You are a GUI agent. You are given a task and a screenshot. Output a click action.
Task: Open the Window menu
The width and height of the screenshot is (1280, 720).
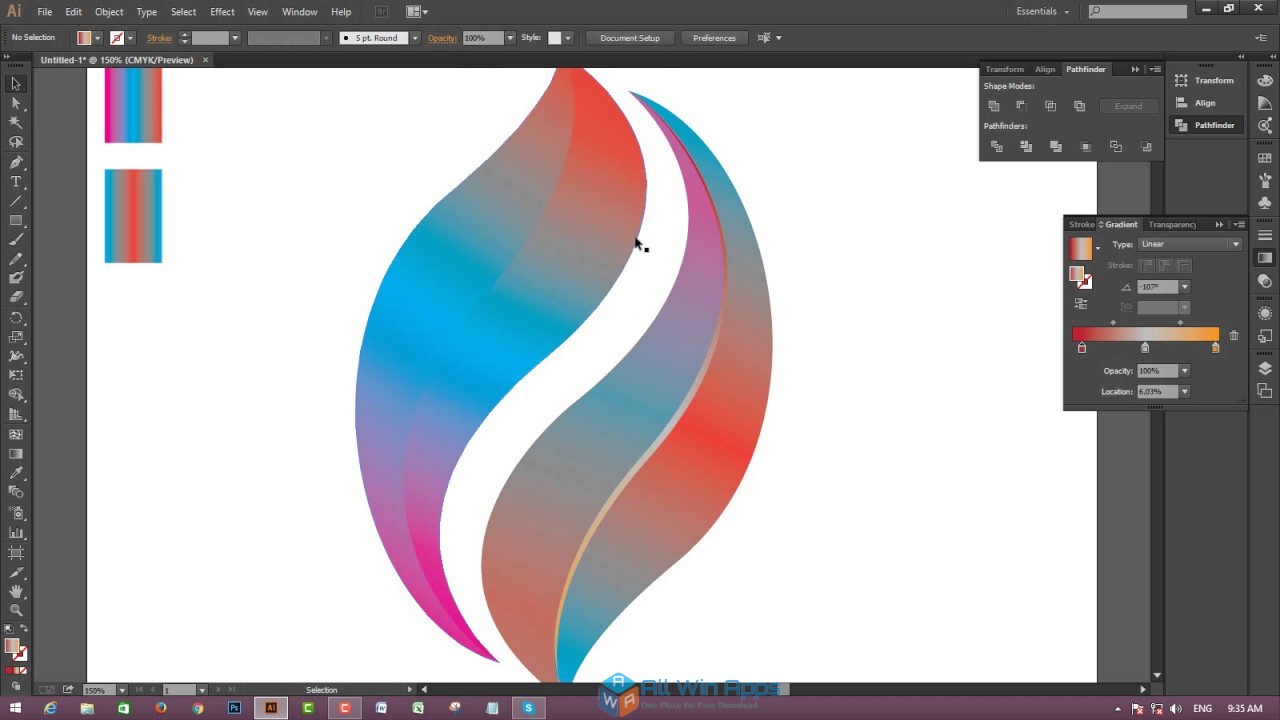pyautogui.click(x=299, y=11)
